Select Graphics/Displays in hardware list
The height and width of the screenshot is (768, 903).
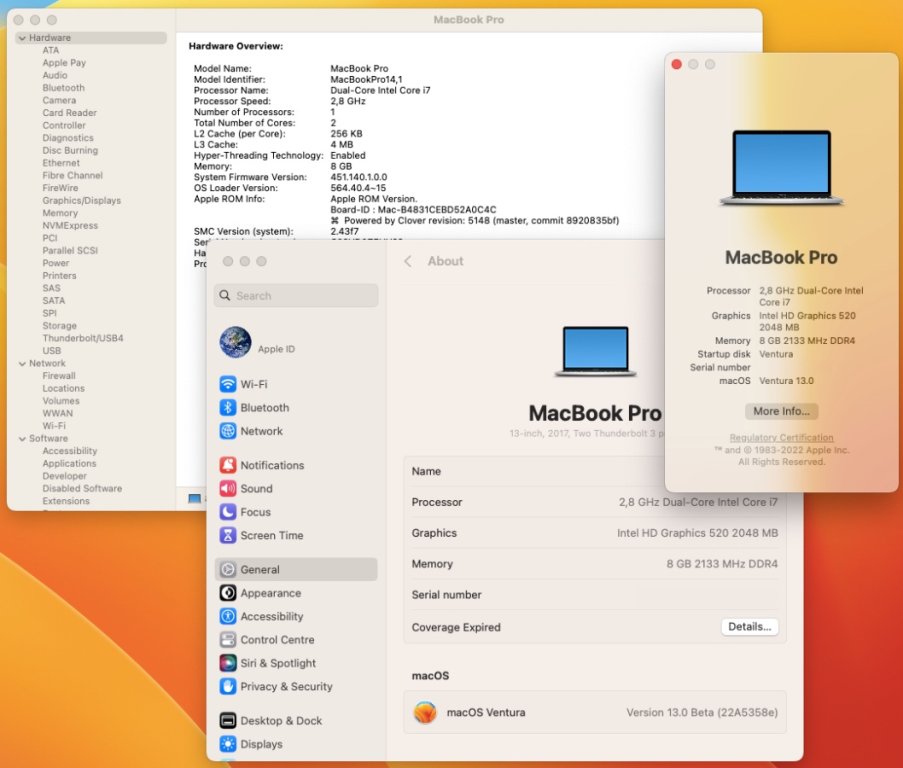coord(81,201)
